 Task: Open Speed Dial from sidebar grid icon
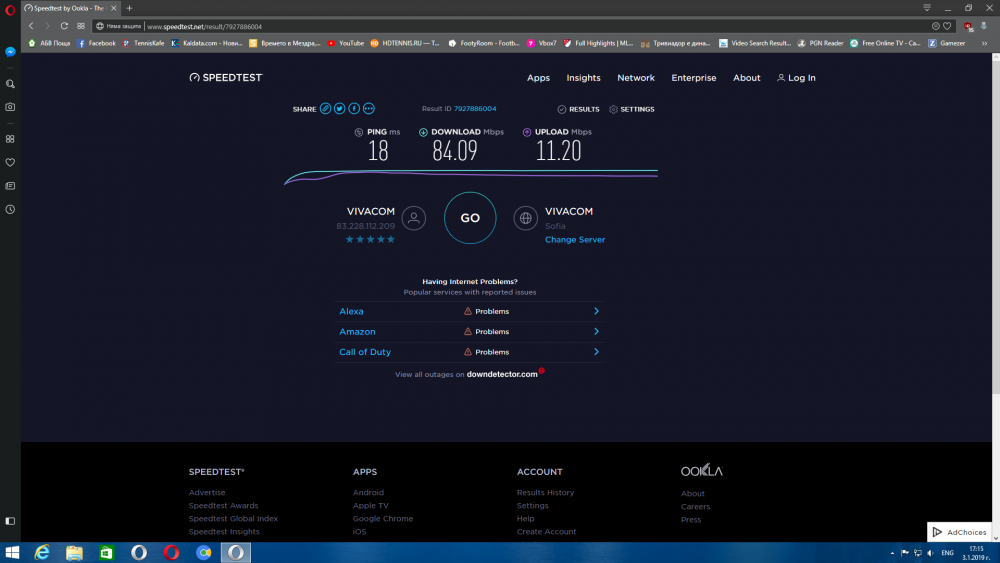pyautogui.click(x=10, y=138)
